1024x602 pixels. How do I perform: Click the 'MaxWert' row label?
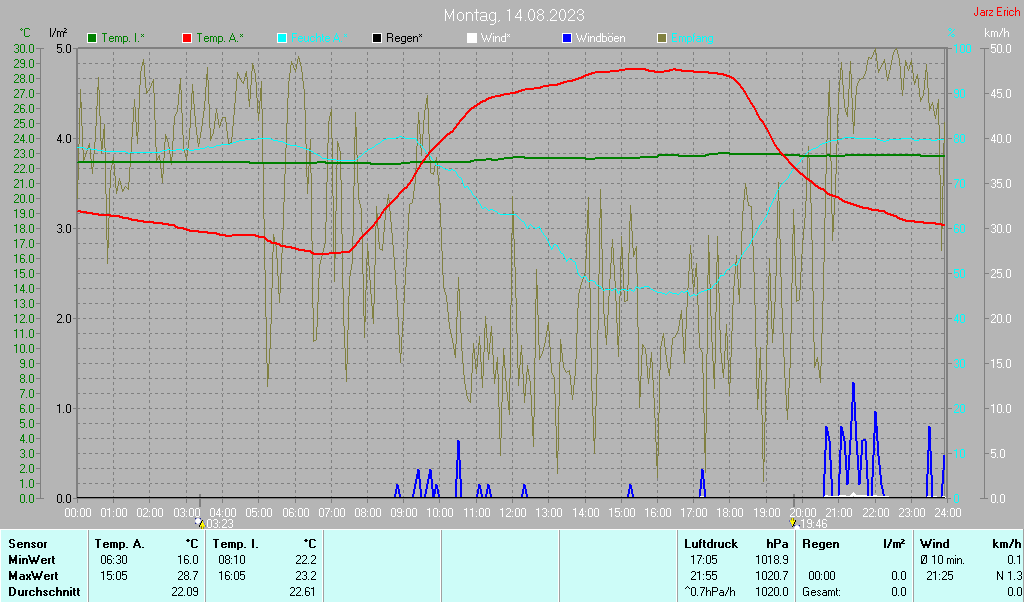(x=33, y=577)
